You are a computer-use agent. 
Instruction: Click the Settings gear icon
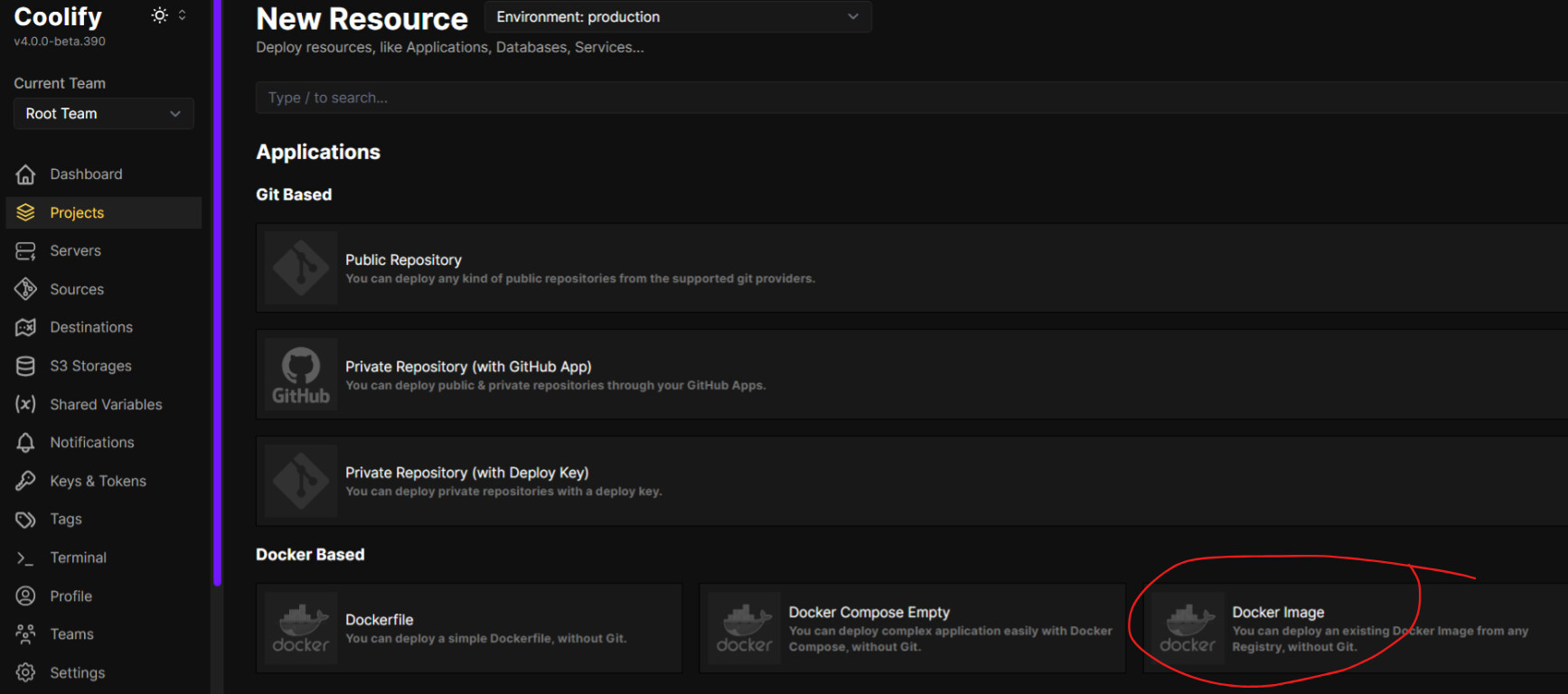pos(25,672)
